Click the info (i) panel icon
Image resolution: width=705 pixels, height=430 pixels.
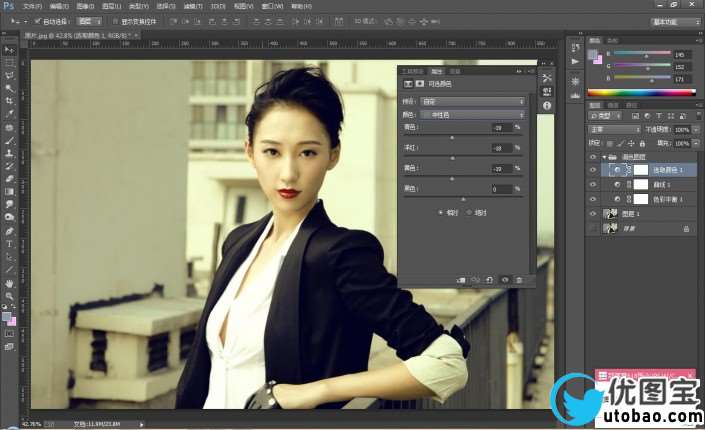[x=547, y=107]
